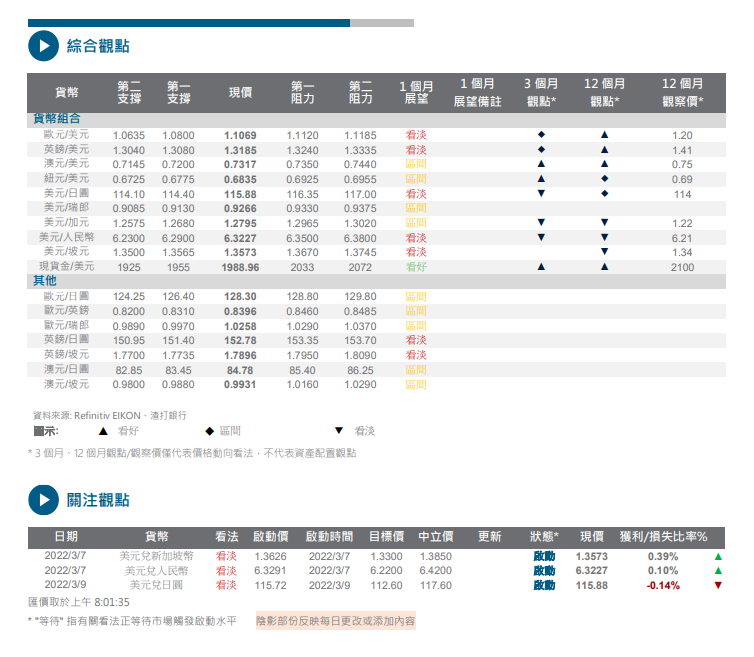Click the 0.39% profit/loss value
754x657 pixels.
pyautogui.click(x=663, y=556)
